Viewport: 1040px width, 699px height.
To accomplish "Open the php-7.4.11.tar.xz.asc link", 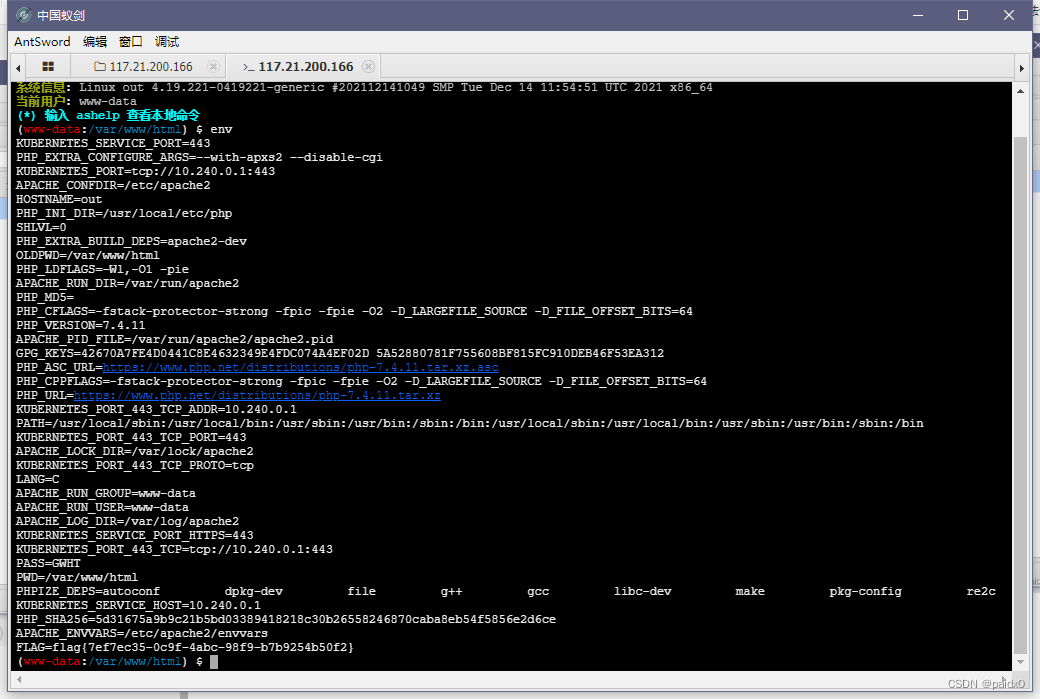I will [x=300, y=367].
